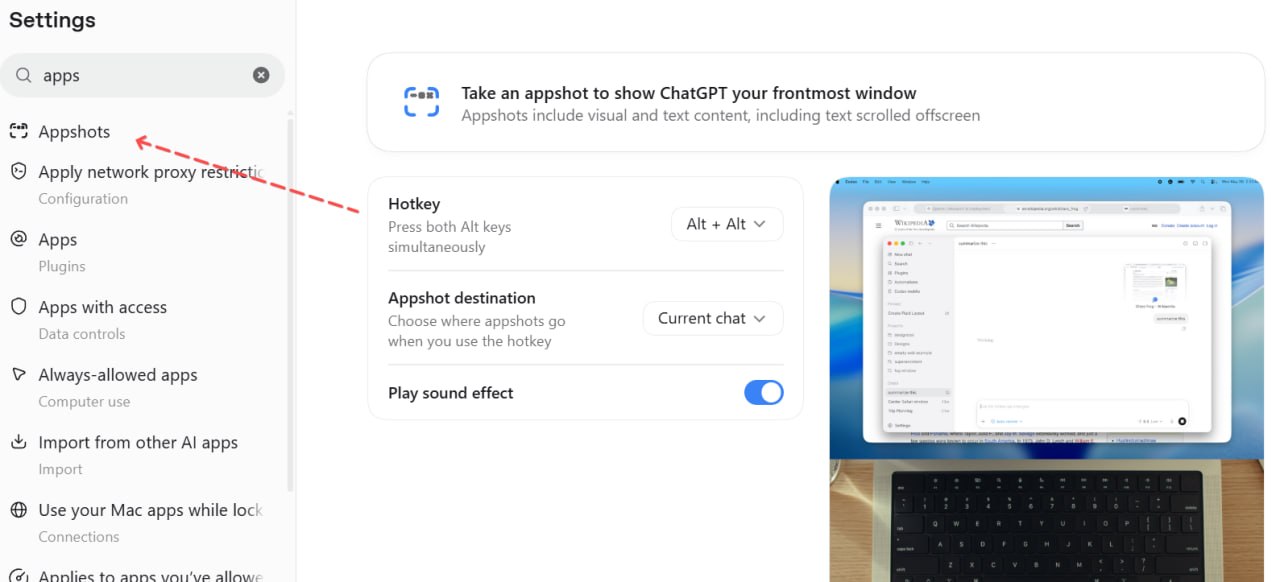The width and height of the screenshot is (1280, 582).
Task: Click the 'Plugins' category label
Action: pos(62,267)
